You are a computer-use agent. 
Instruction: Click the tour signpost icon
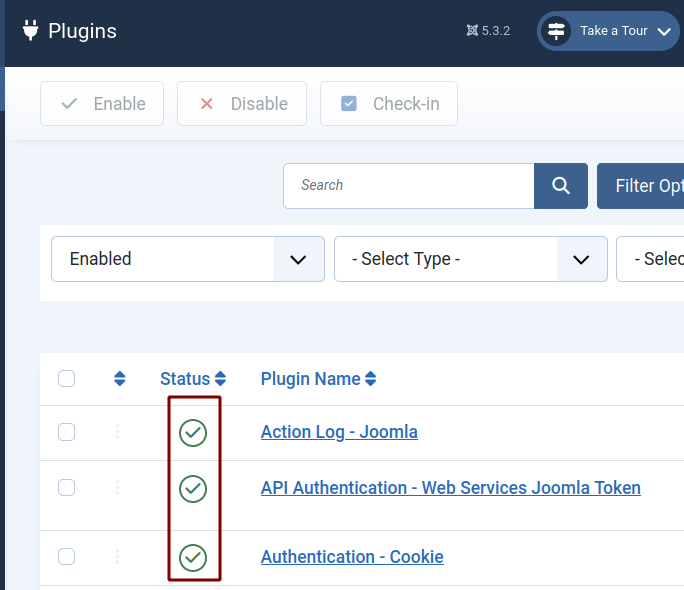click(x=556, y=31)
